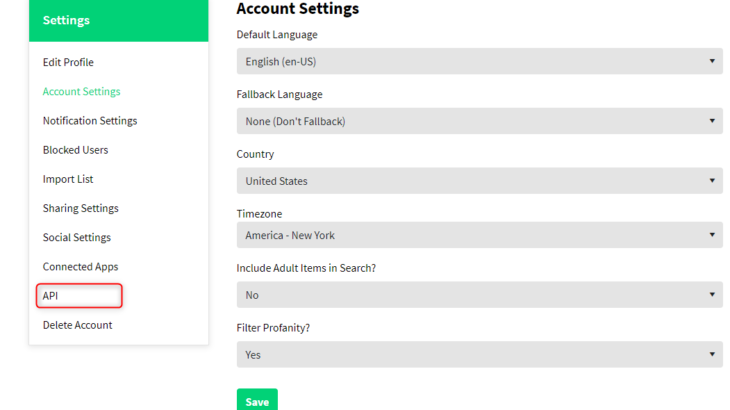Select Import List from the settings menu
The height and width of the screenshot is (410, 730).
pyautogui.click(x=68, y=179)
